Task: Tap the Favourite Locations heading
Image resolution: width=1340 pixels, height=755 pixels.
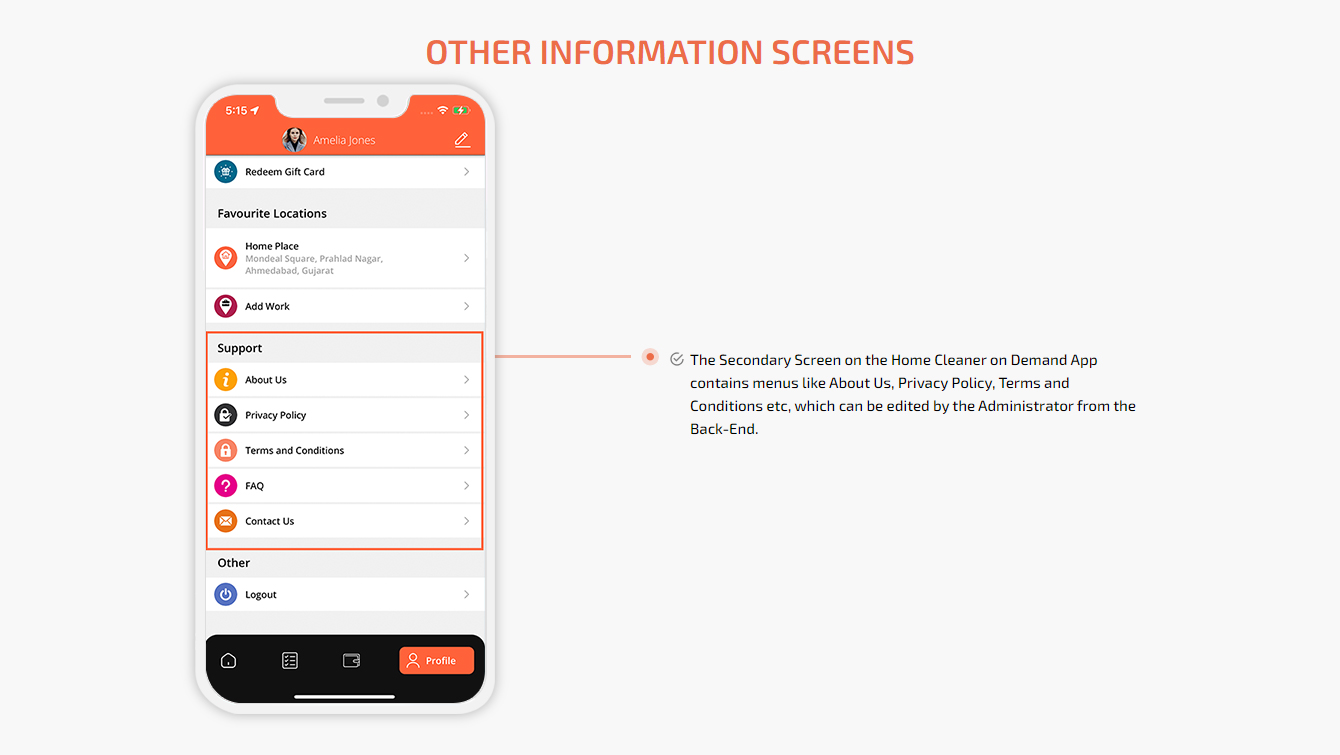Action: tap(272, 213)
